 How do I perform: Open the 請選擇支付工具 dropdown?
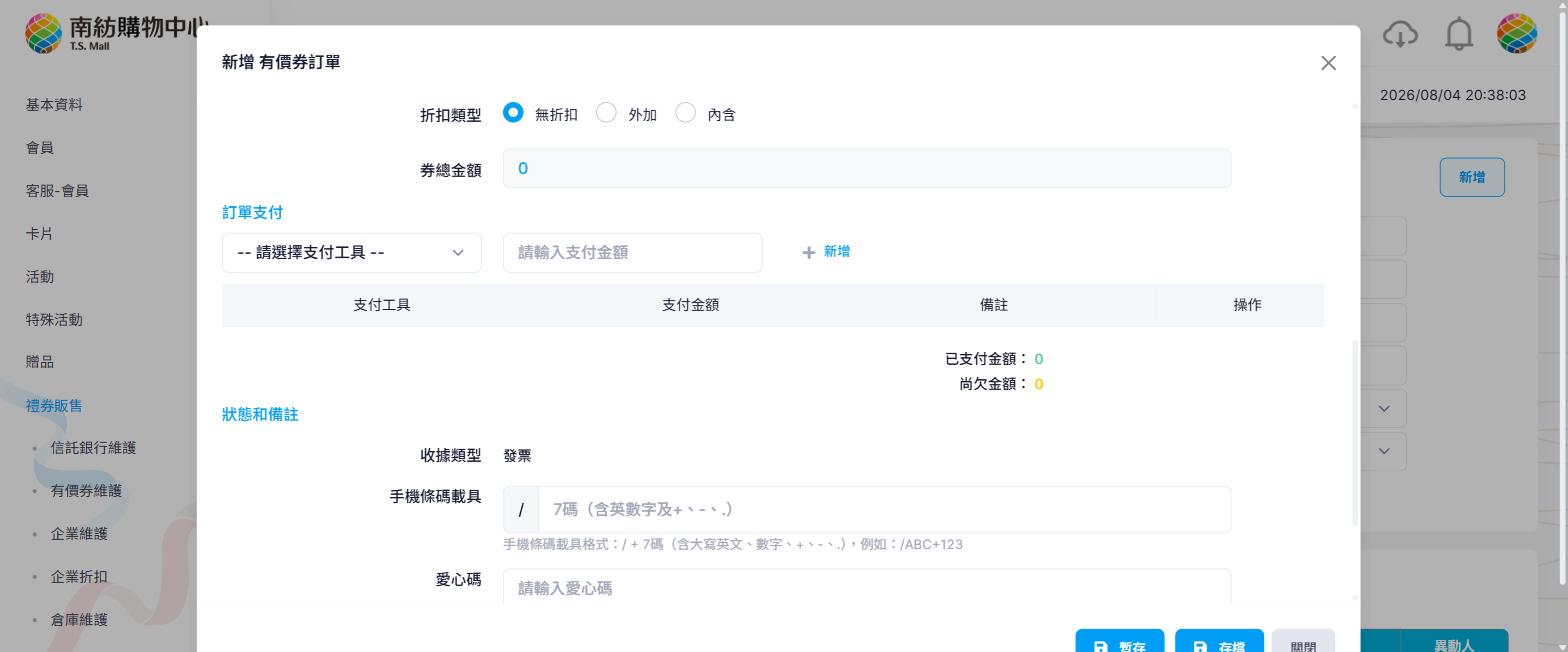(x=352, y=252)
